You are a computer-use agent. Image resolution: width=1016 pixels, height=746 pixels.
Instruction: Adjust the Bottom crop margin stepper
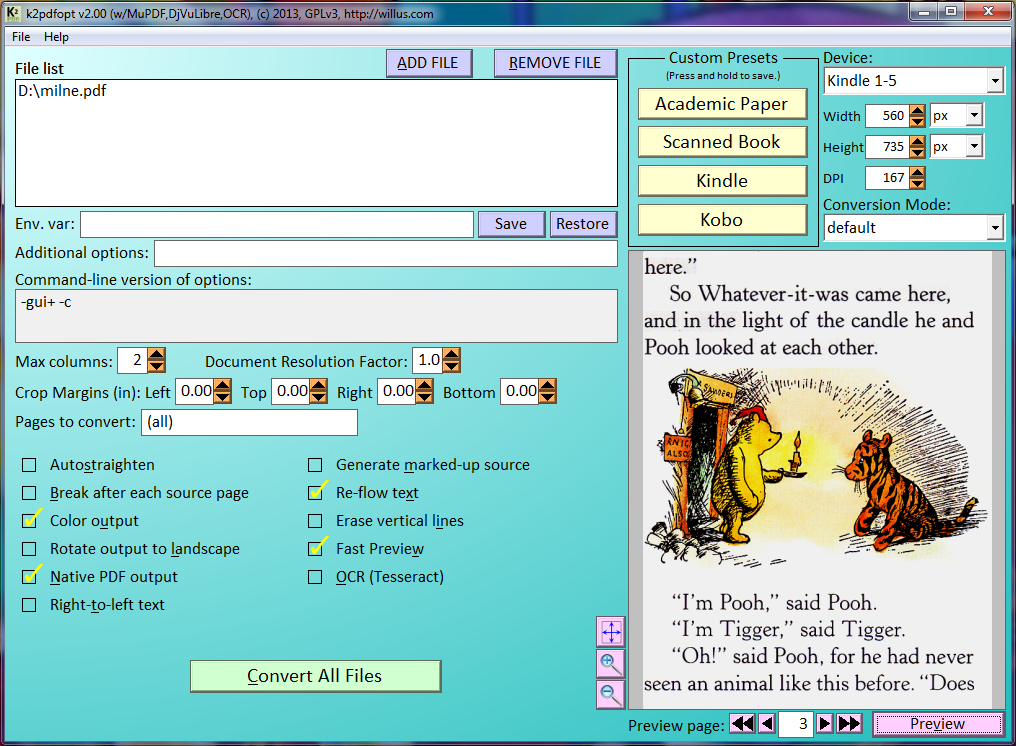pos(547,391)
